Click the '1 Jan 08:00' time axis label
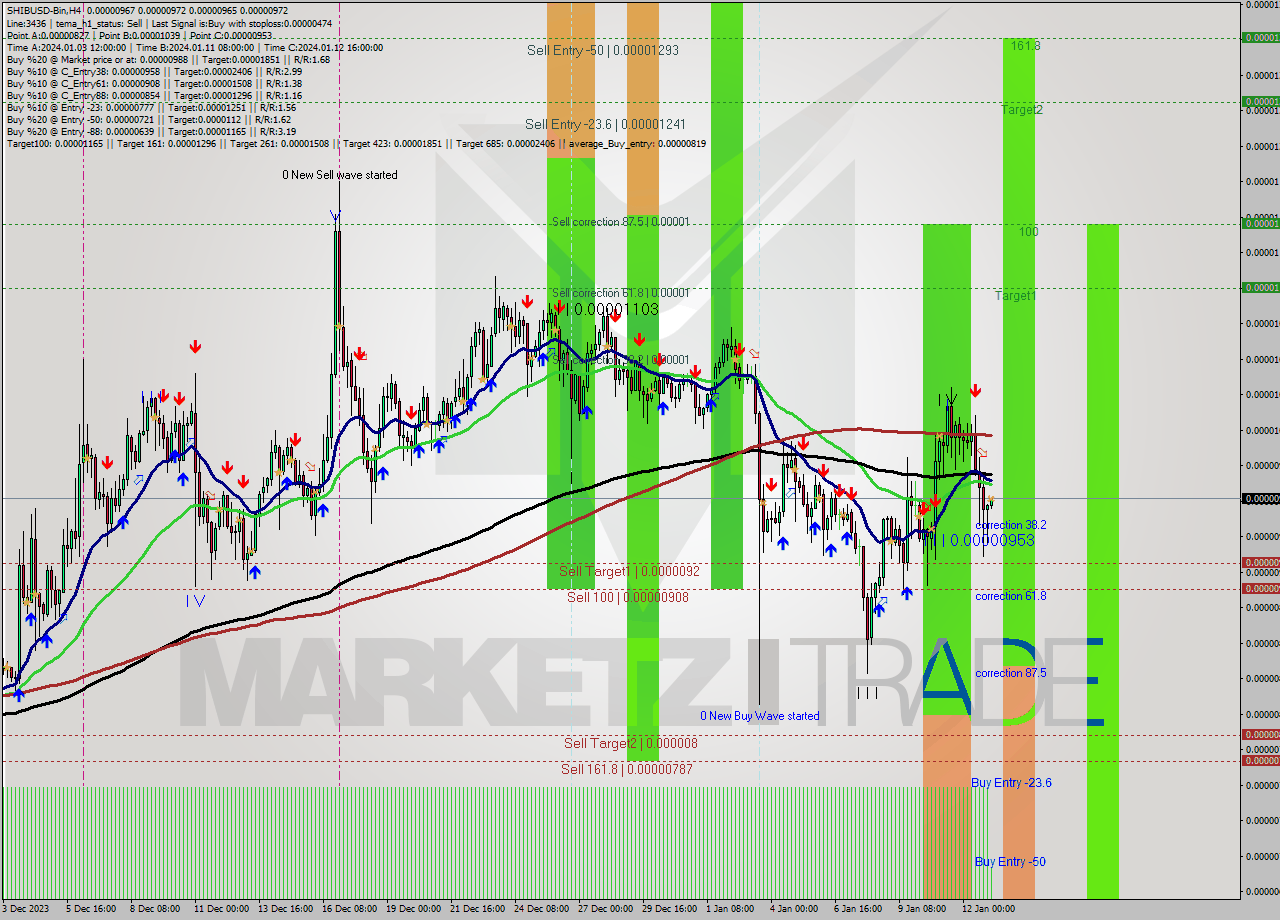The height and width of the screenshot is (920, 1280). click(730, 909)
